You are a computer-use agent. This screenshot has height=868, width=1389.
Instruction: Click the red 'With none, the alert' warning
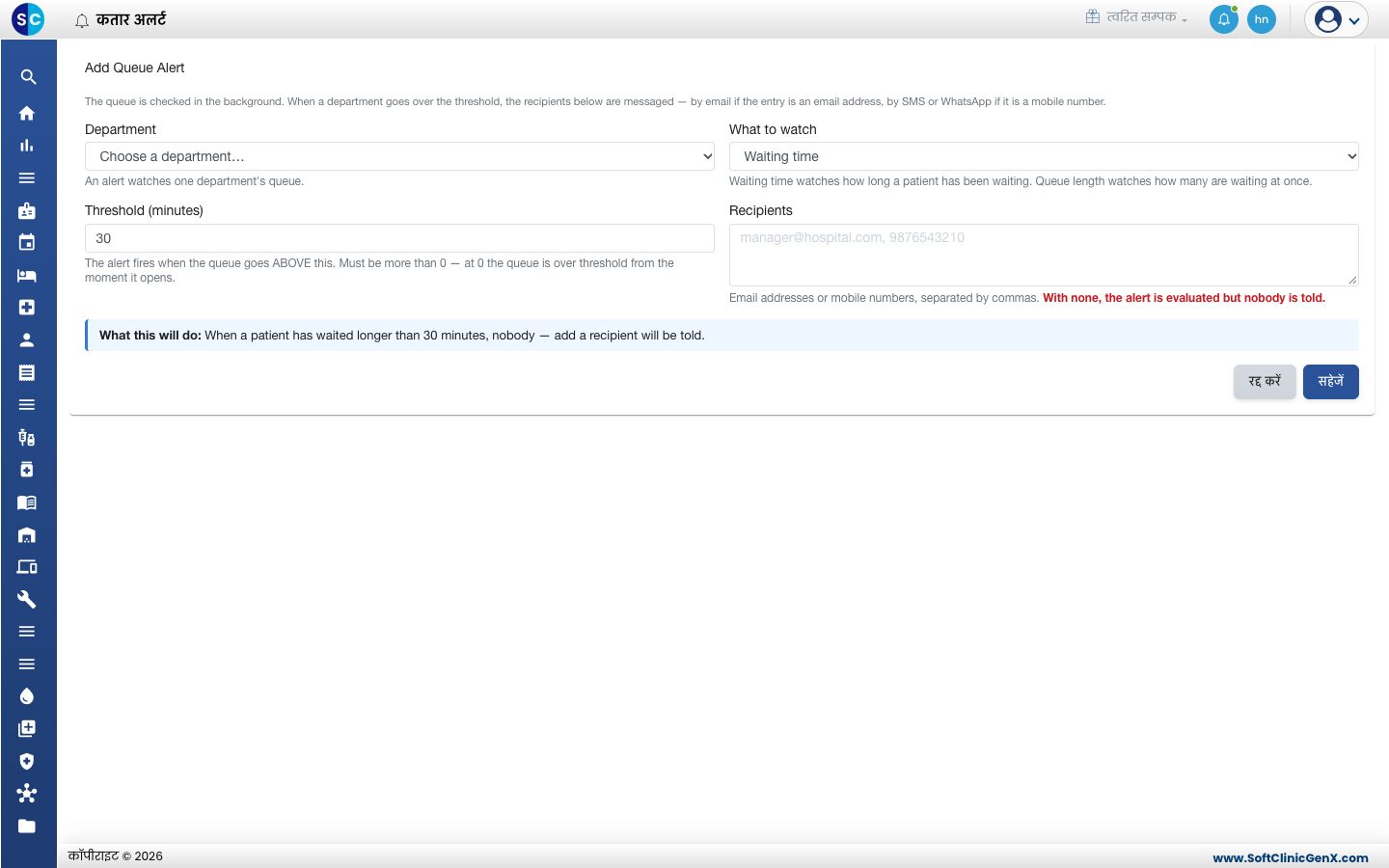coord(1184,298)
